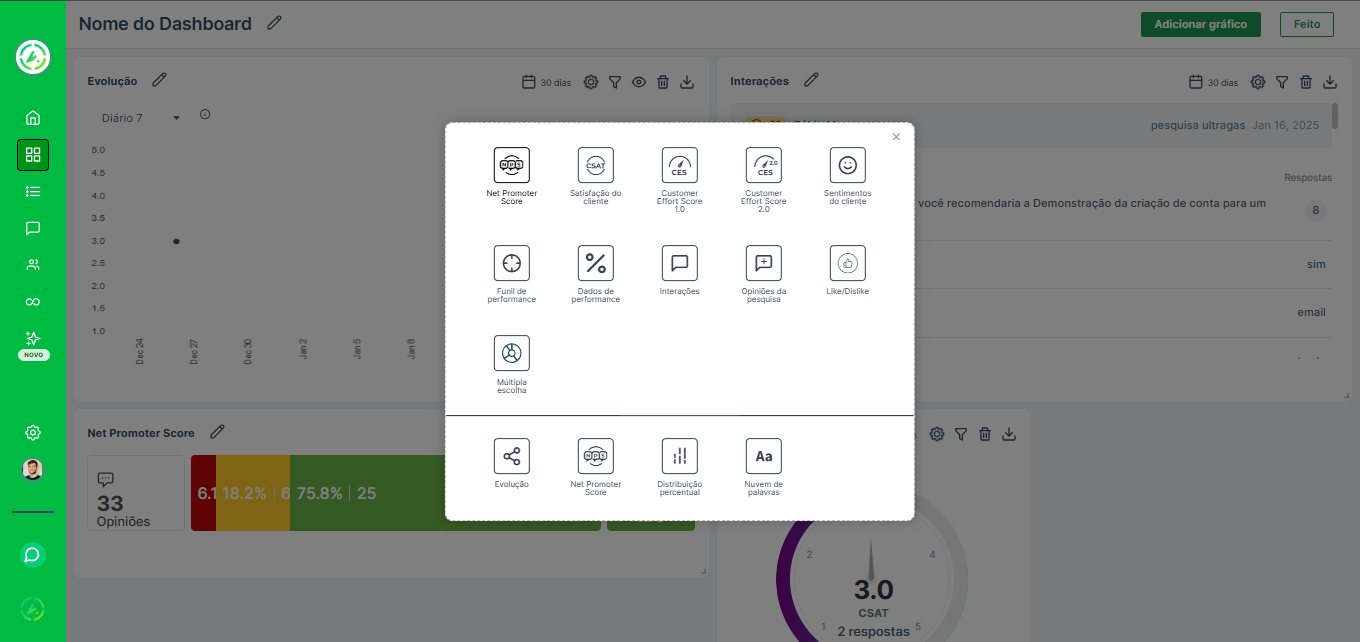The height and width of the screenshot is (642, 1360).
Task: Open the sparkle icon labeled NOVO
Action: pos(33,339)
